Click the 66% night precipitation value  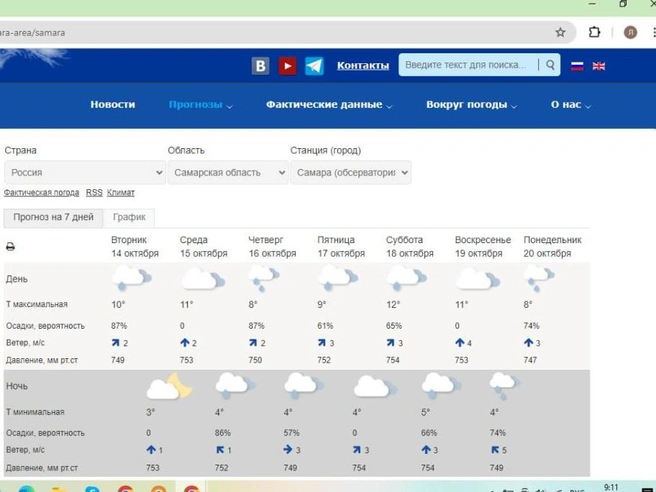429,433
